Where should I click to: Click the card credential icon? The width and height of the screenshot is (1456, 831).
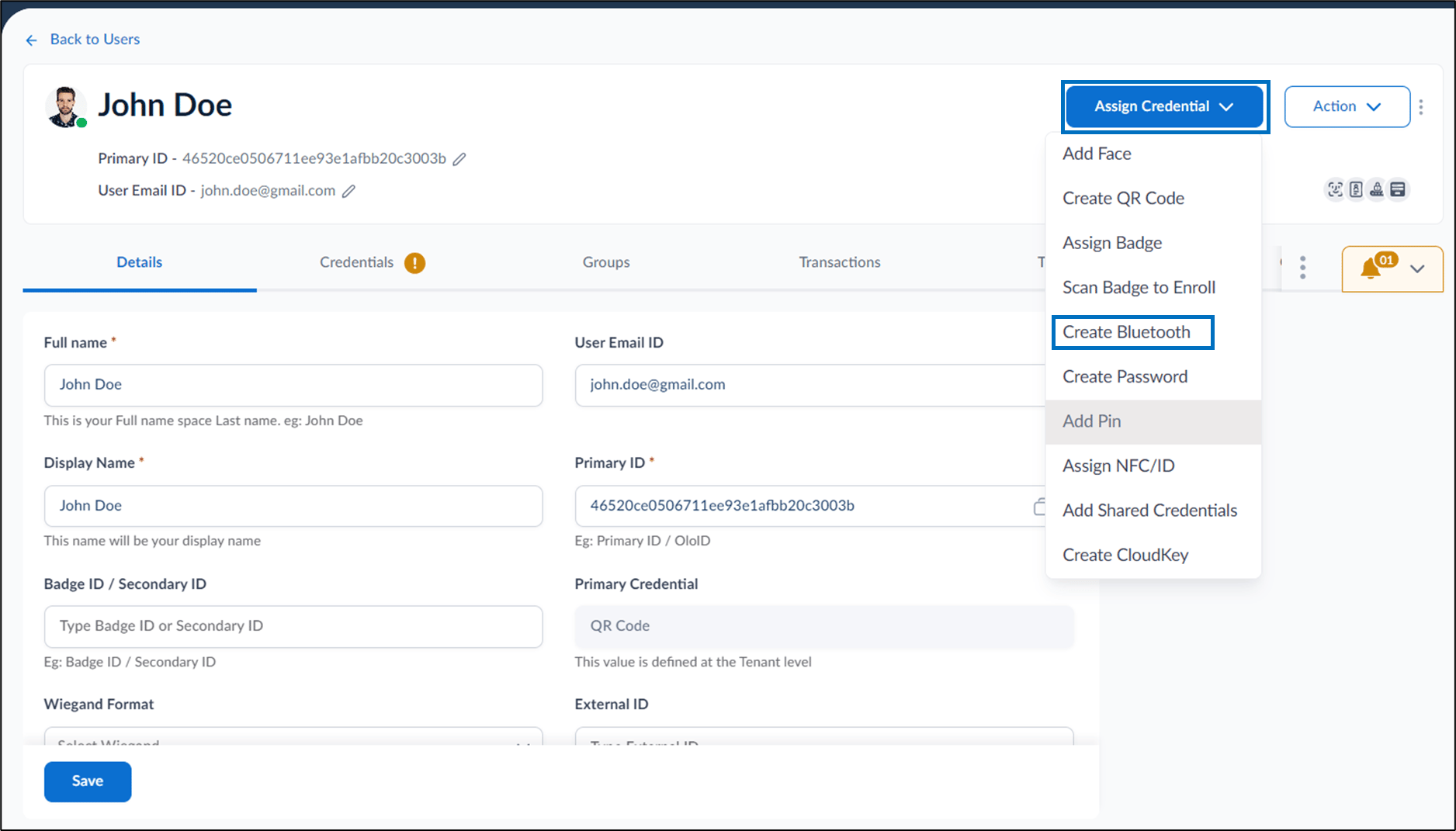pos(1398,189)
